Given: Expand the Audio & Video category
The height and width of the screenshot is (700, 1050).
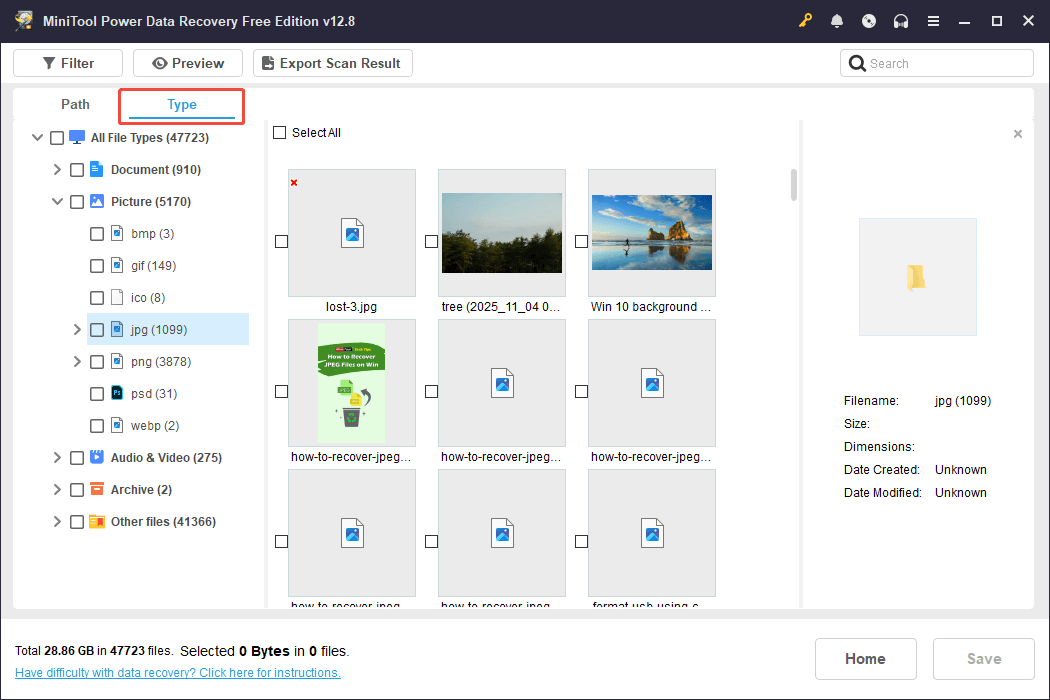Looking at the screenshot, I should click(57, 458).
